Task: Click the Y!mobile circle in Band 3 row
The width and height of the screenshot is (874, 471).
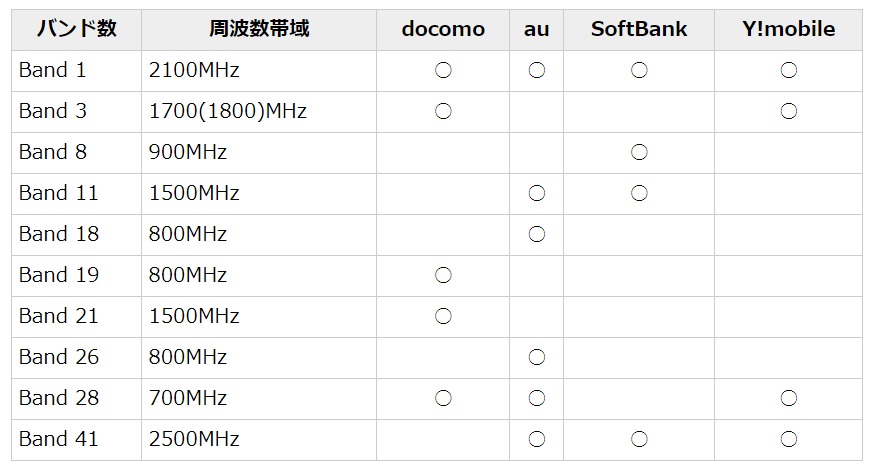Action: 788,111
